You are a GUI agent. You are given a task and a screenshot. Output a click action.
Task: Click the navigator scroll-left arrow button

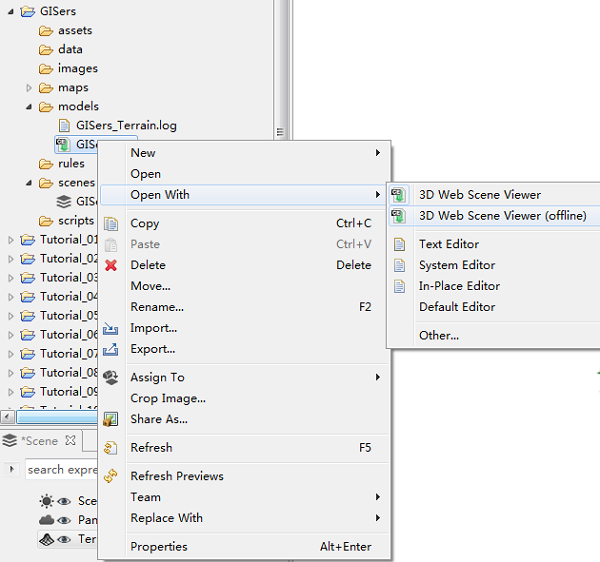coord(8,417)
